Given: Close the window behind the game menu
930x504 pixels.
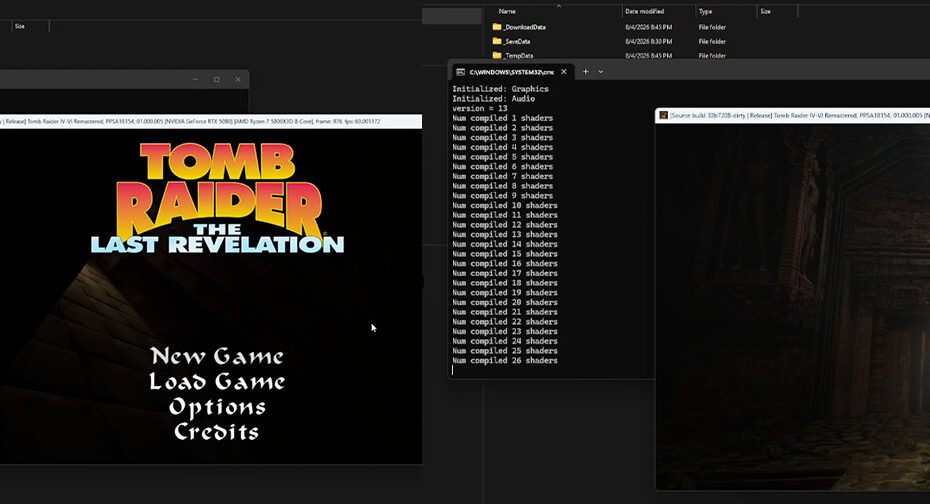Looking at the screenshot, I should click(238, 79).
